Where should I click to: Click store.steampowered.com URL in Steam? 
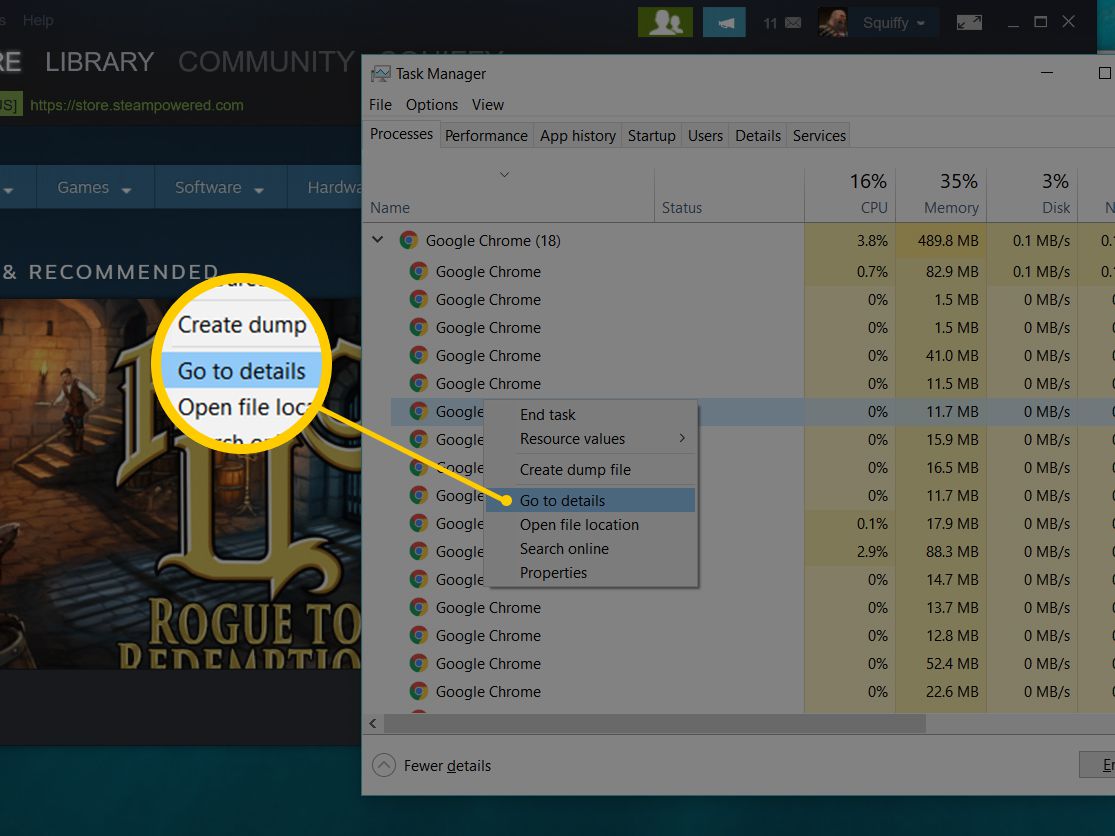[x=137, y=105]
